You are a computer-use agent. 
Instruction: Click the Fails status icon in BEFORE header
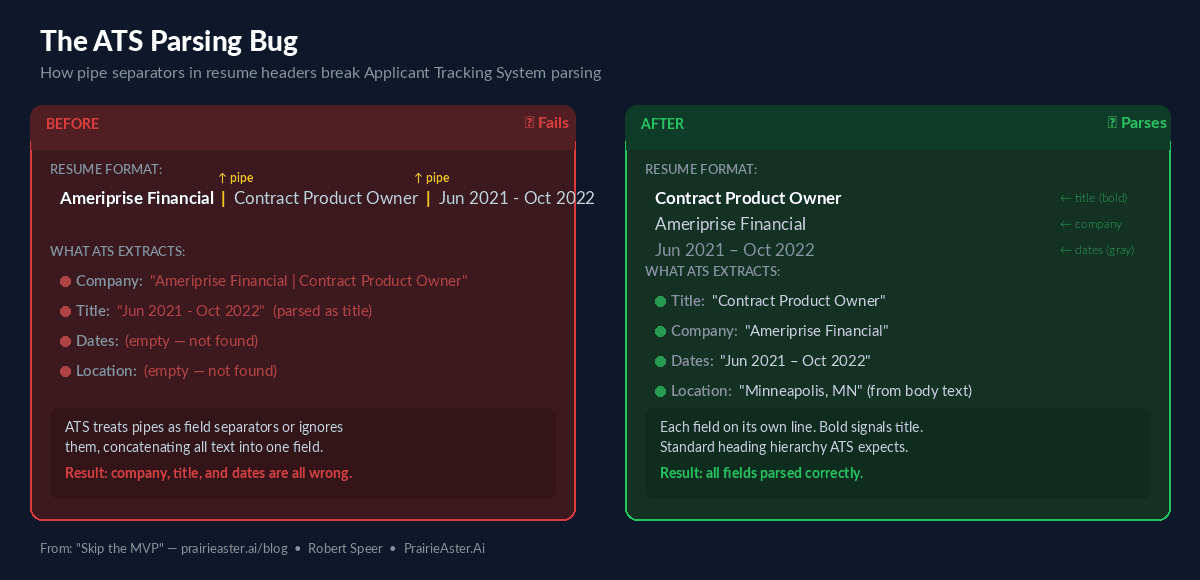(530, 123)
